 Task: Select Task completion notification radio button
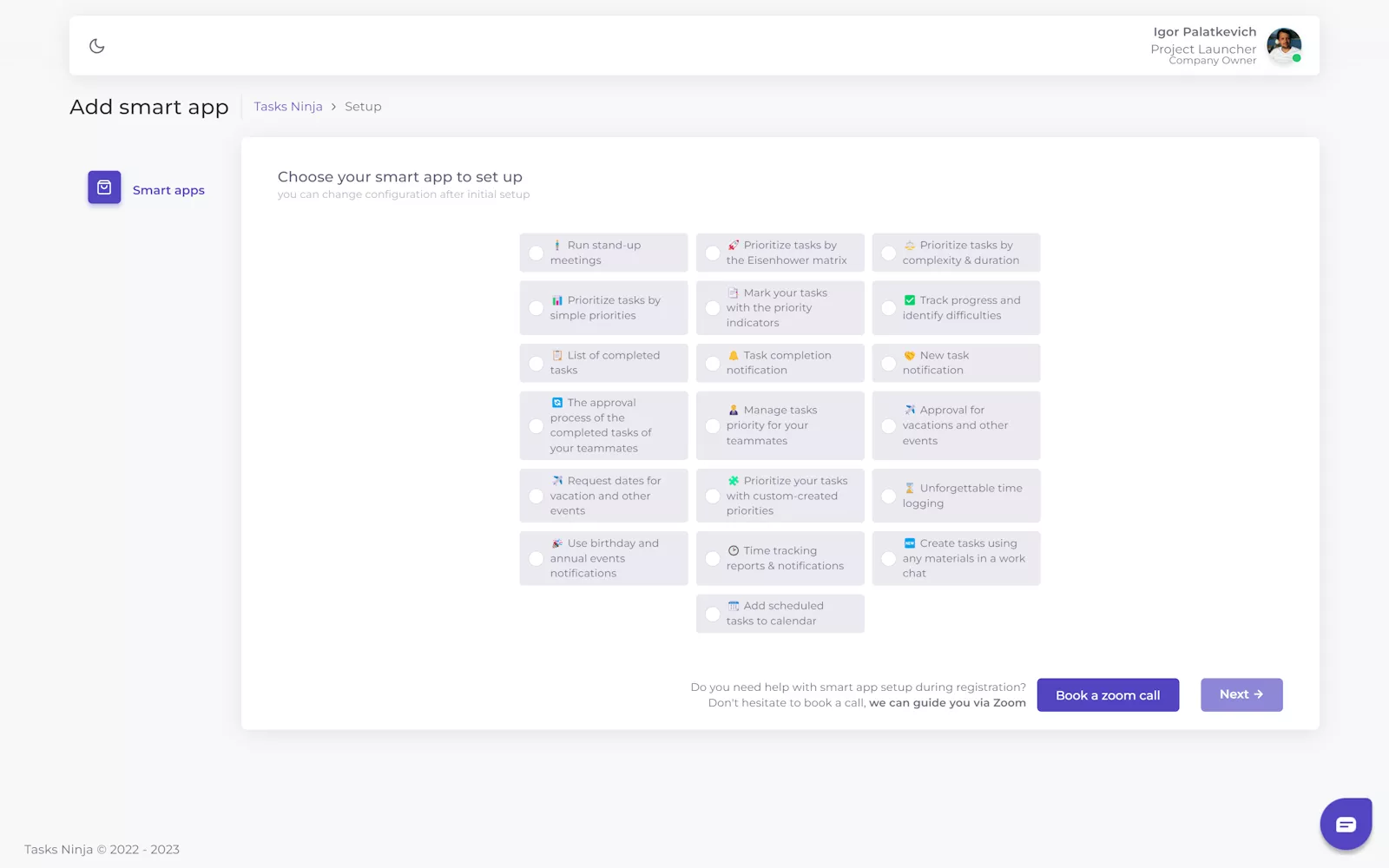pos(713,364)
